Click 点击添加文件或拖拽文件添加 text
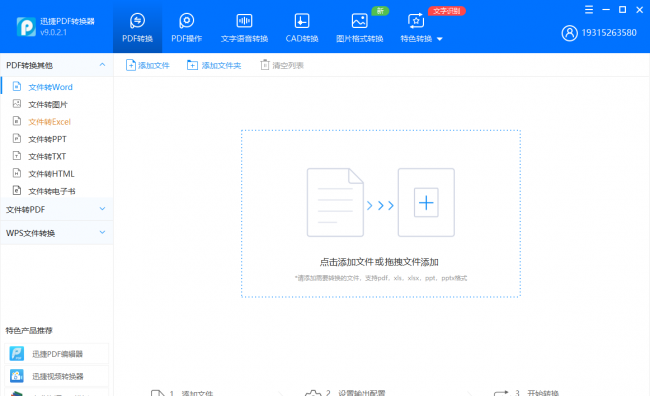Viewport: 650px width, 396px height. point(379,262)
